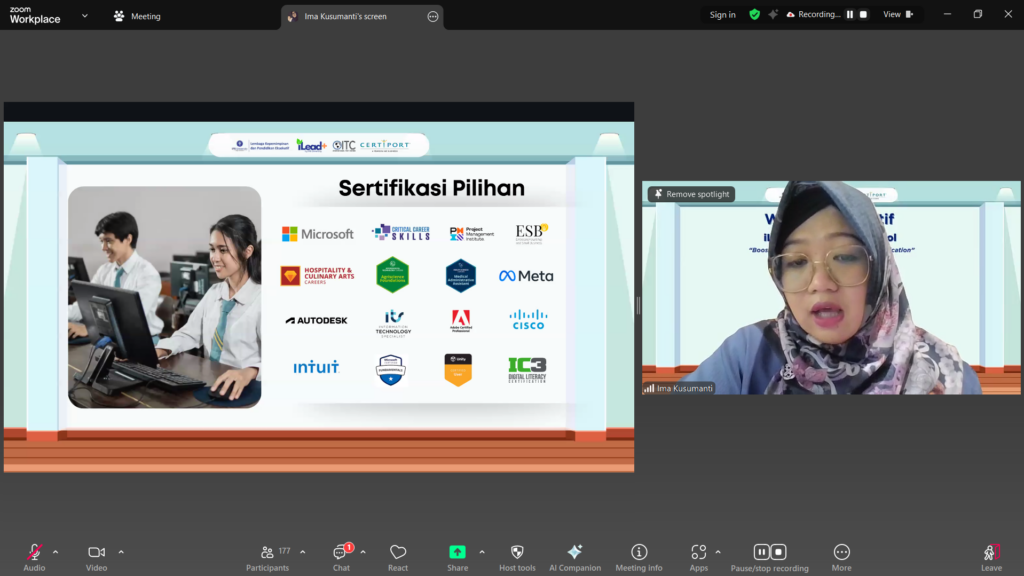
Task: Launch AI Companion
Action: tap(575, 558)
